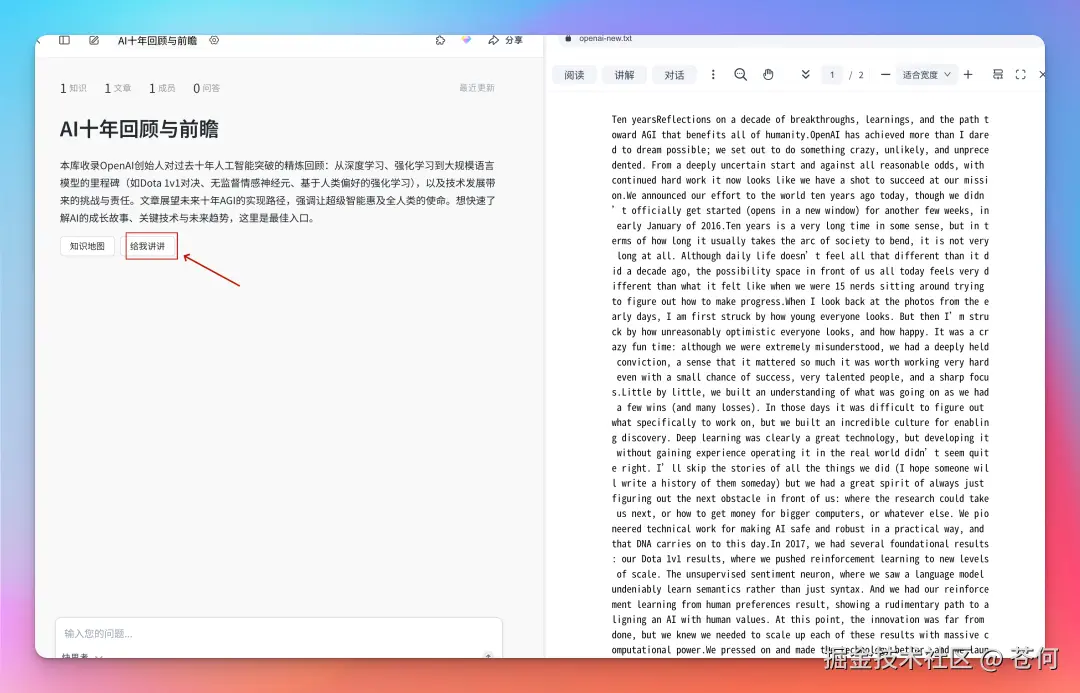Screen dimensions: 1080x693
Task: Click the double-chevron down icon
Action: 805,75
